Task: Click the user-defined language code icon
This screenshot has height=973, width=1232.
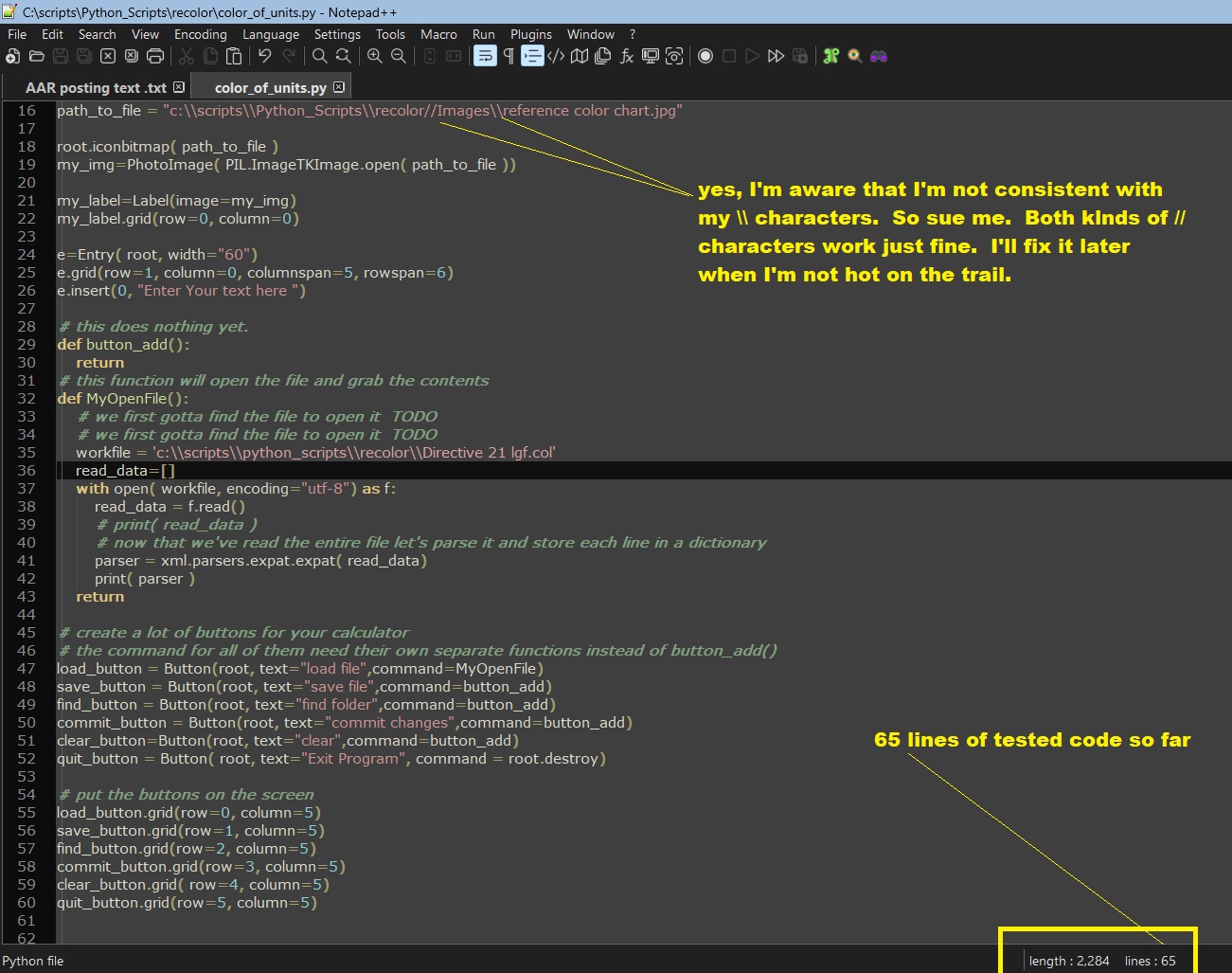Action: pos(556,57)
